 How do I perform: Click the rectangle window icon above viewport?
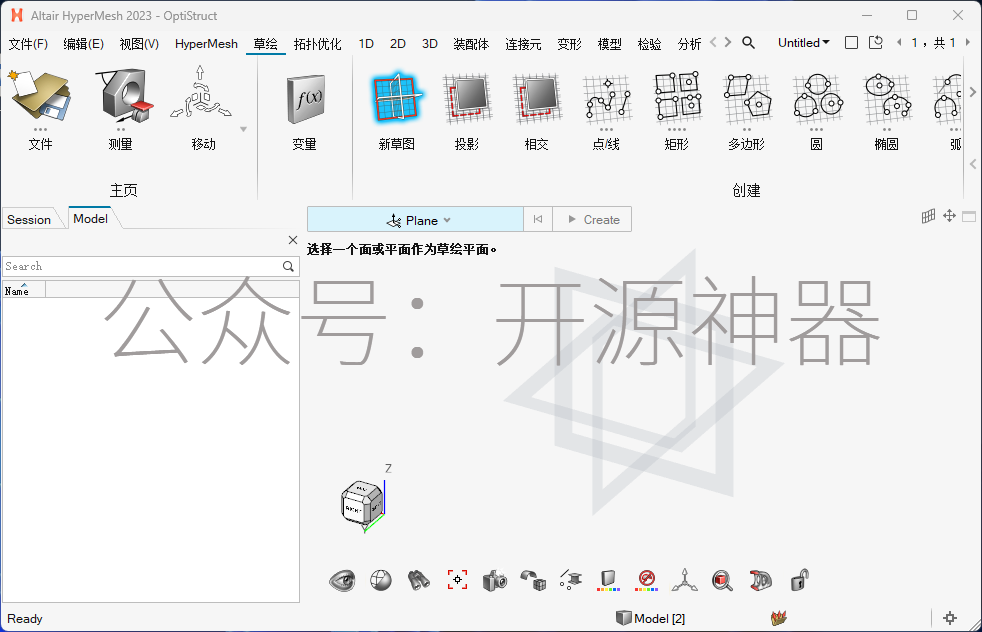pos(969,217)
